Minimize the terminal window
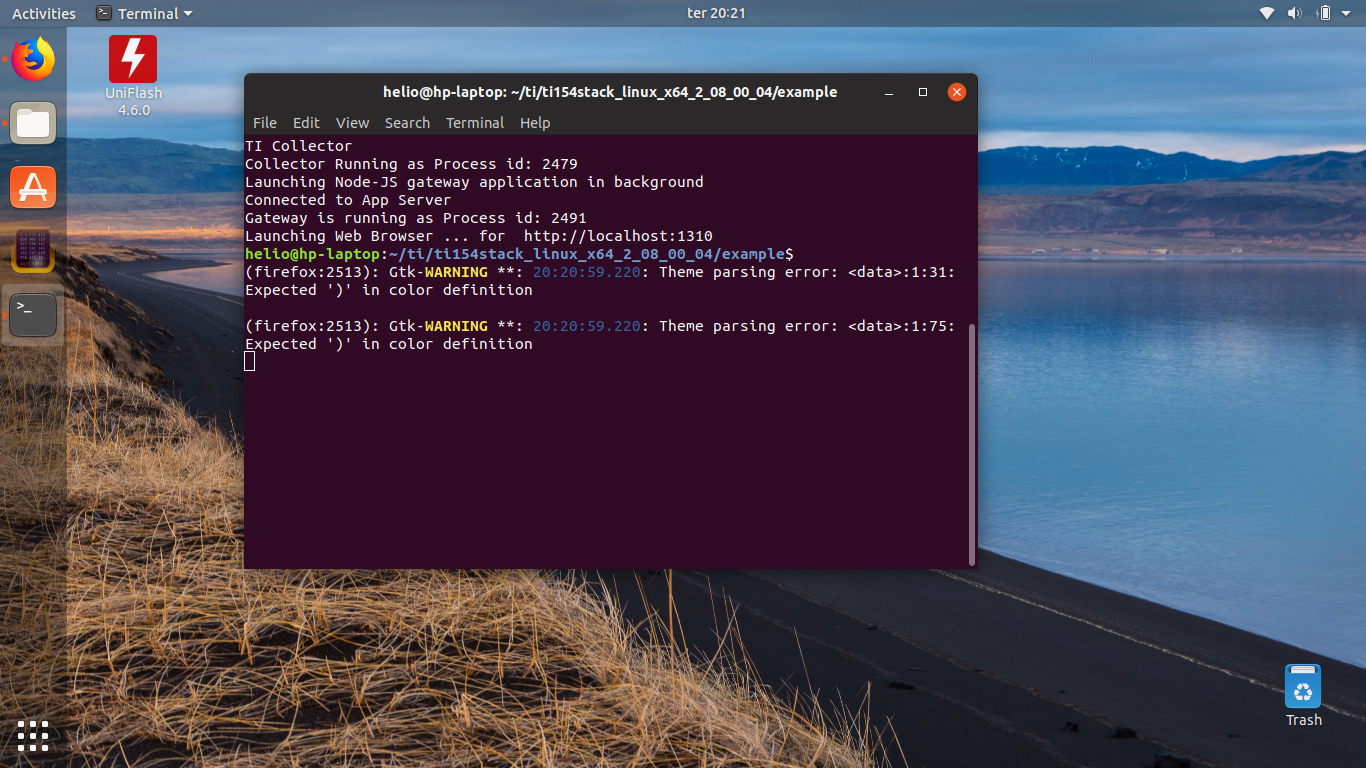The image size is (1366, 768). click(x=889, y=92)
